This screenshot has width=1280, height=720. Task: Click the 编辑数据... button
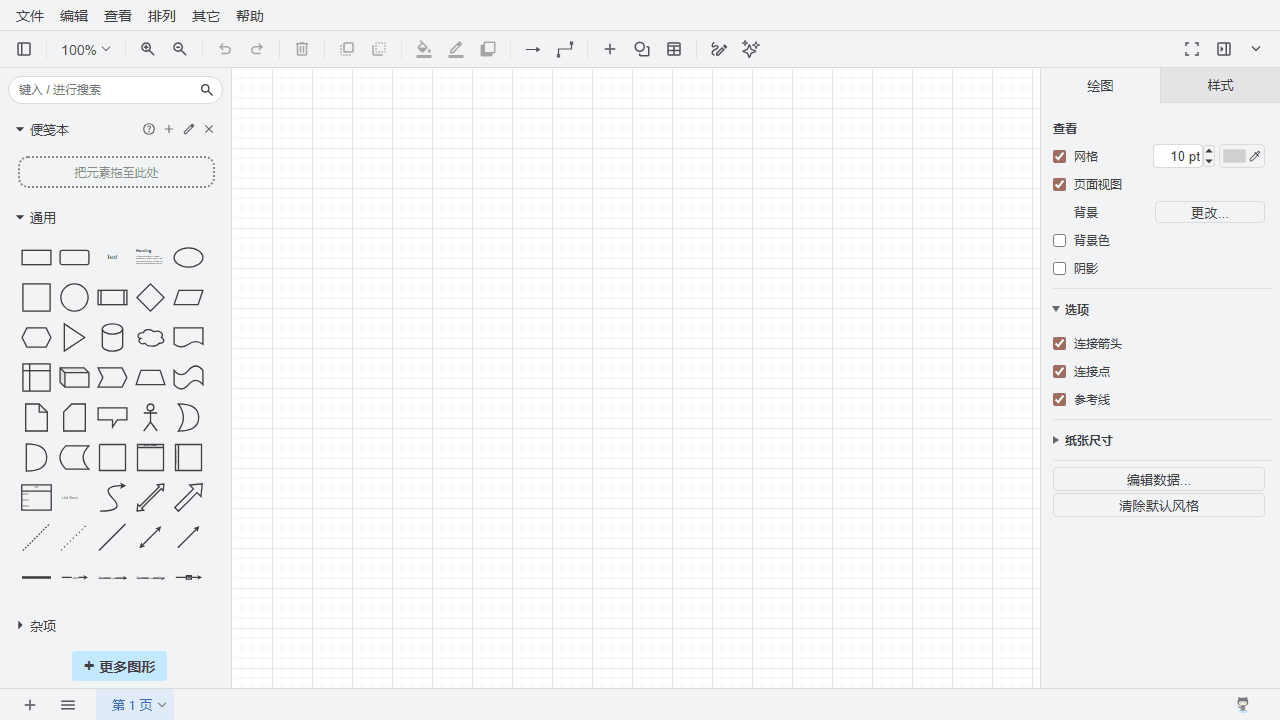pos(1159,480)
